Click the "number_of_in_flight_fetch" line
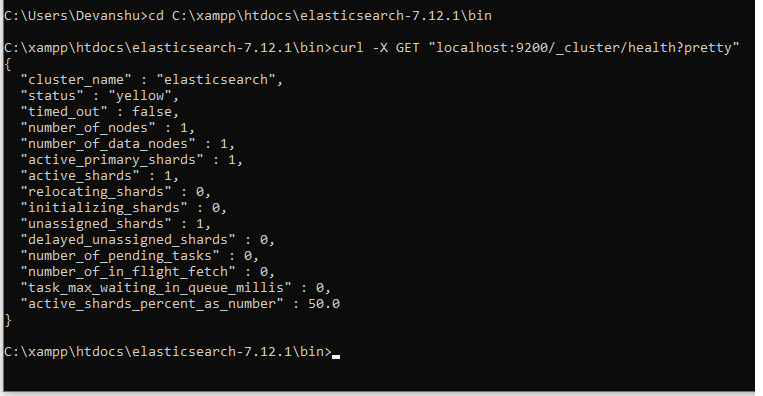The height and width of the screenshot is (396, 763). click(147, 272)
